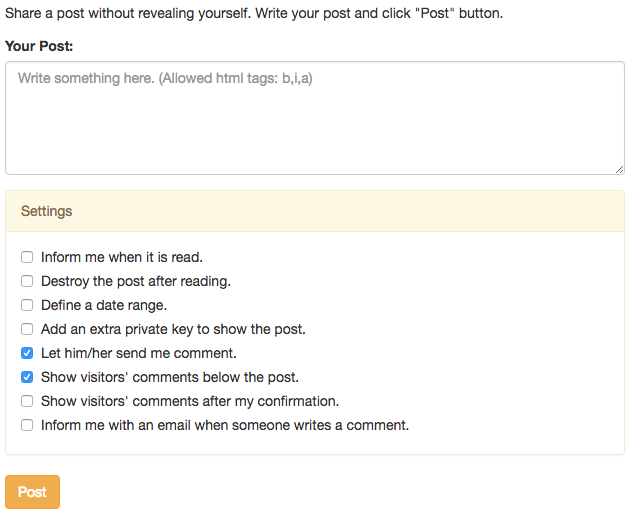Disable the "Show visitors' comments below the post" checkbox
632x522 pixels.
tap(27, 377)
